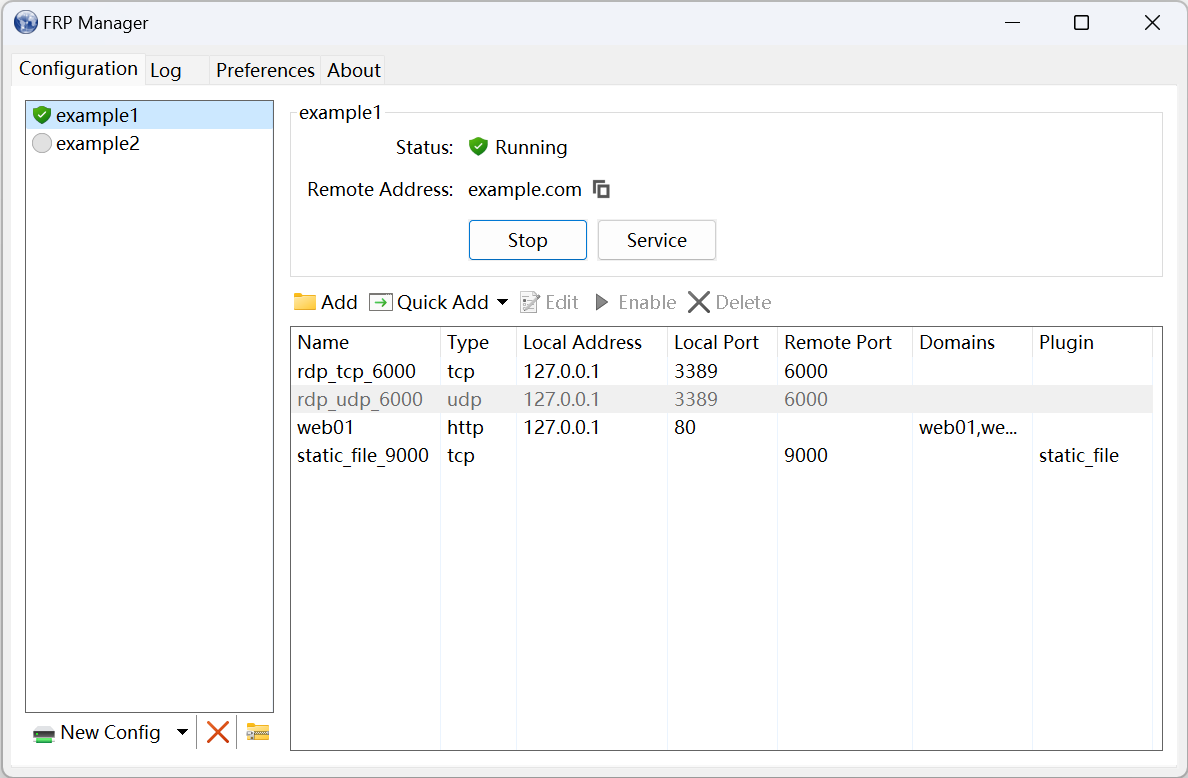Go to the About tab
The width and height of the screenshot is (1188, 778).
354,70
